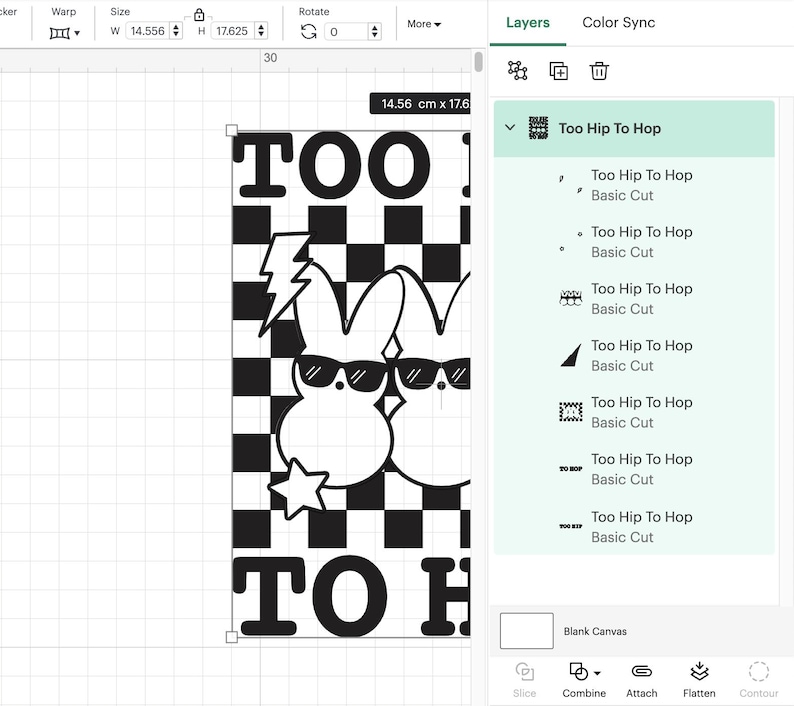Click the Blank Canvas swatch
Screen dimensions: 794x706
[x=527, y=631]
